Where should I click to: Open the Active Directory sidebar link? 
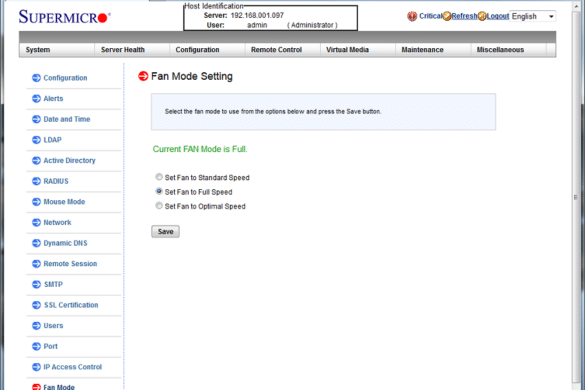[69, 160]
